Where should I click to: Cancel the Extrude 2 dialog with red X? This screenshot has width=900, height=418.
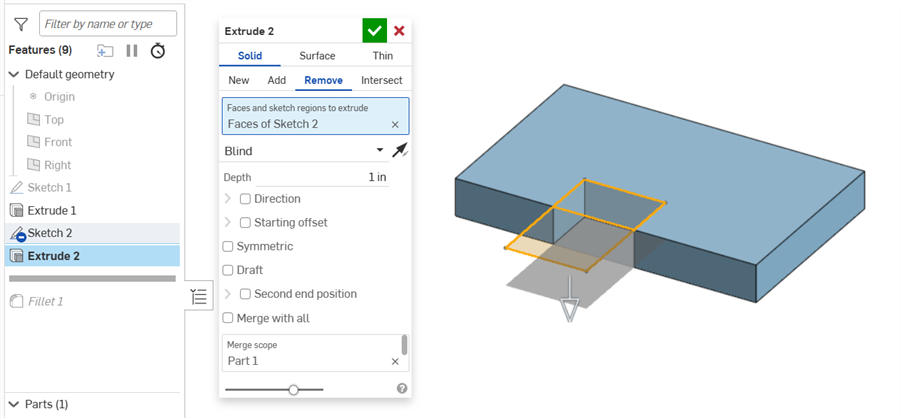pos(399,31)
